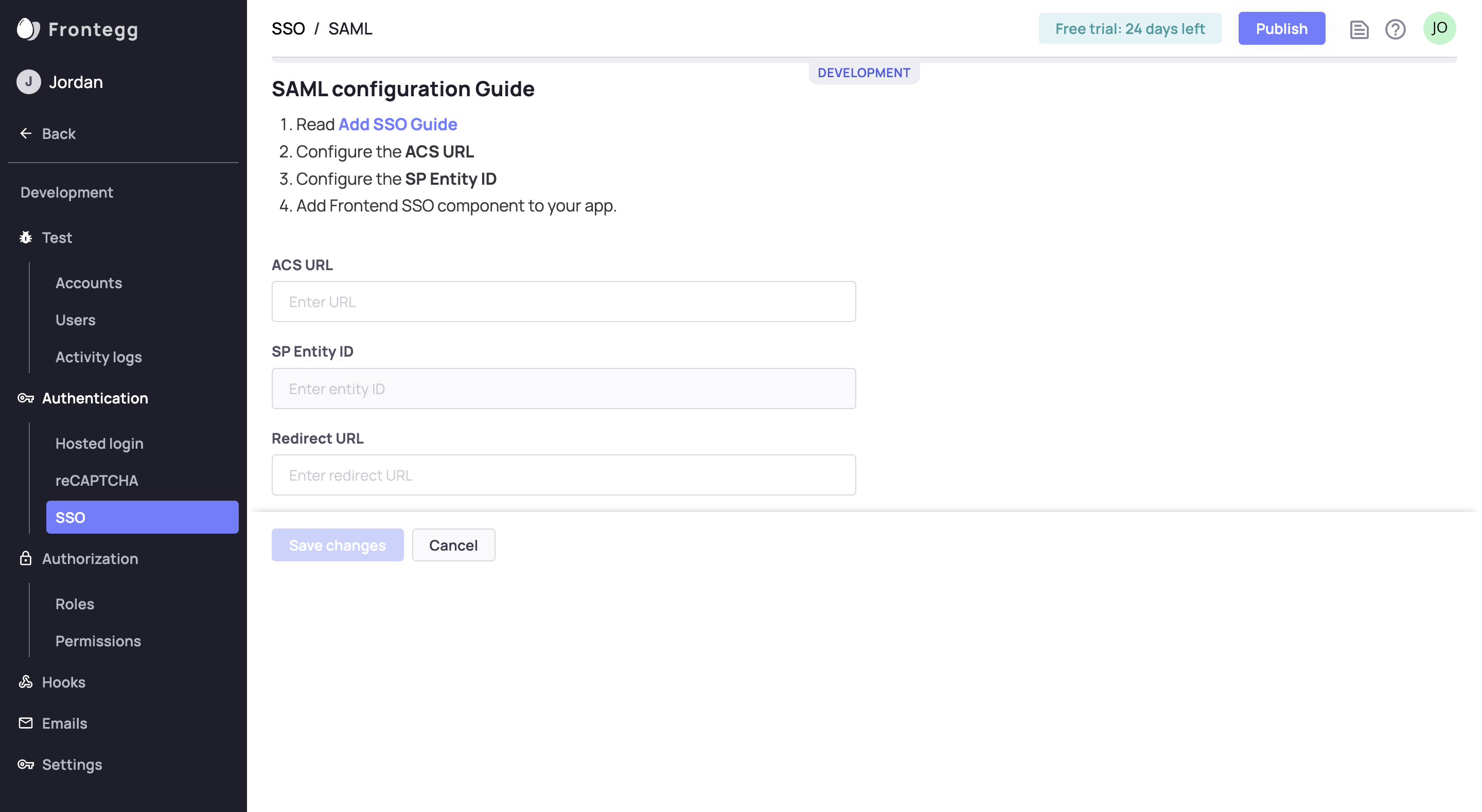This screenshot has width=1482, height=812.
Task: Click the Frontegg logo icon
Action: [28, 29]
